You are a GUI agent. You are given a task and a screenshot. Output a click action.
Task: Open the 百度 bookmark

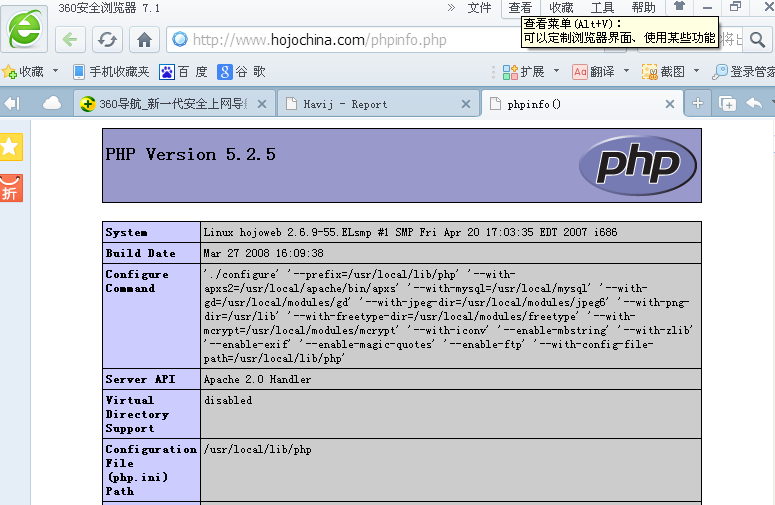tap(183, 72)
